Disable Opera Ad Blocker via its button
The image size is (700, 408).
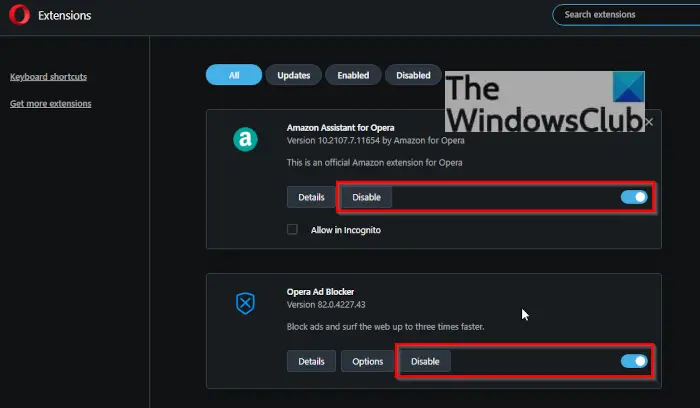point(425,361)
